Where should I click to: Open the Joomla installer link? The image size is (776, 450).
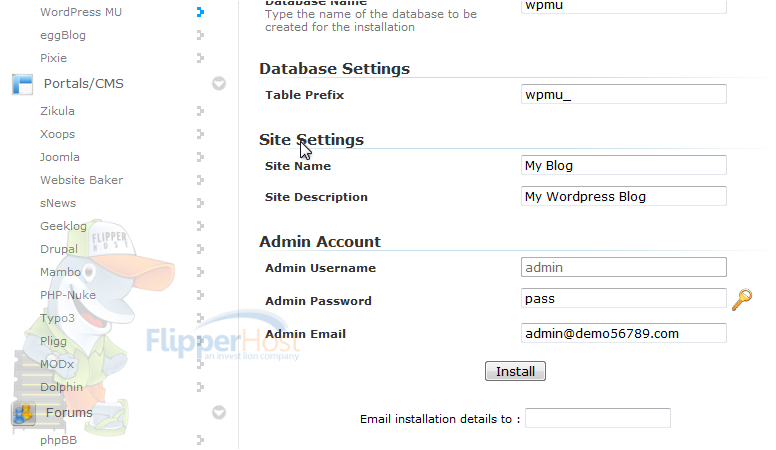pos(60,157)
